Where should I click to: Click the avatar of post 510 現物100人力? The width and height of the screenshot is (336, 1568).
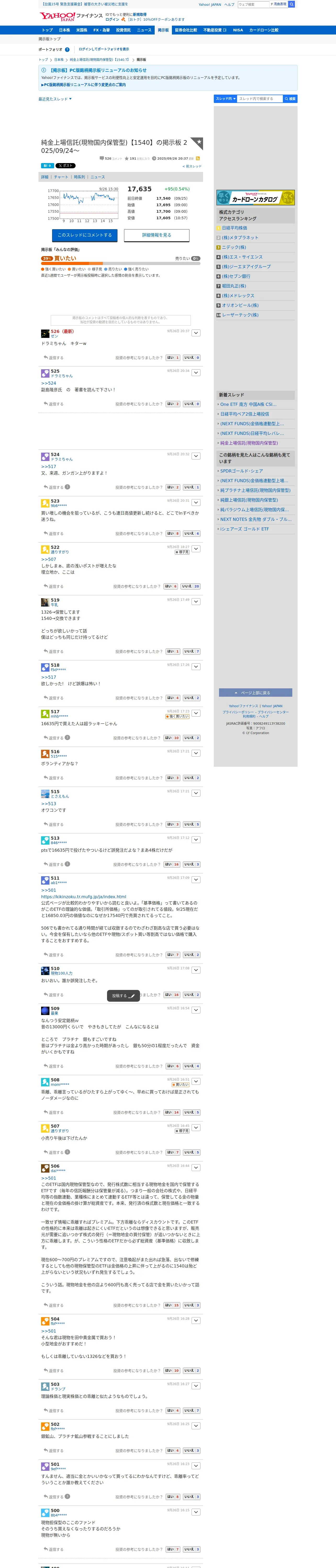pyautogui.click(x=45, y=970)
